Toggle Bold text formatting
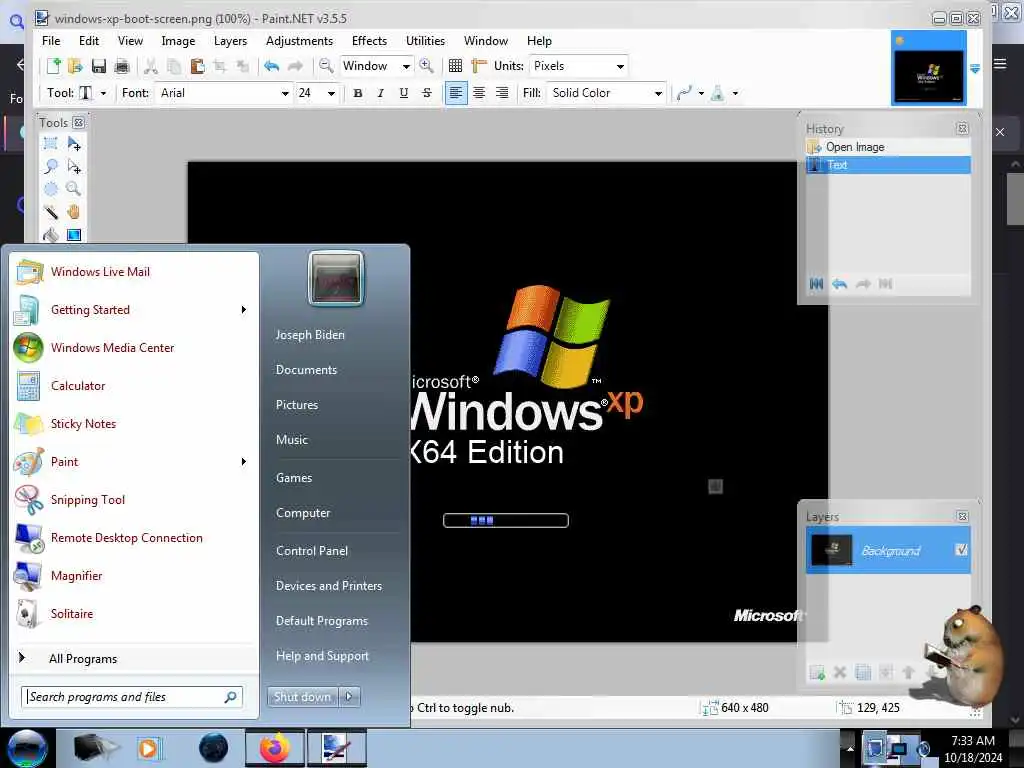This screenshot has width=1024, height=768. [358, 93]
